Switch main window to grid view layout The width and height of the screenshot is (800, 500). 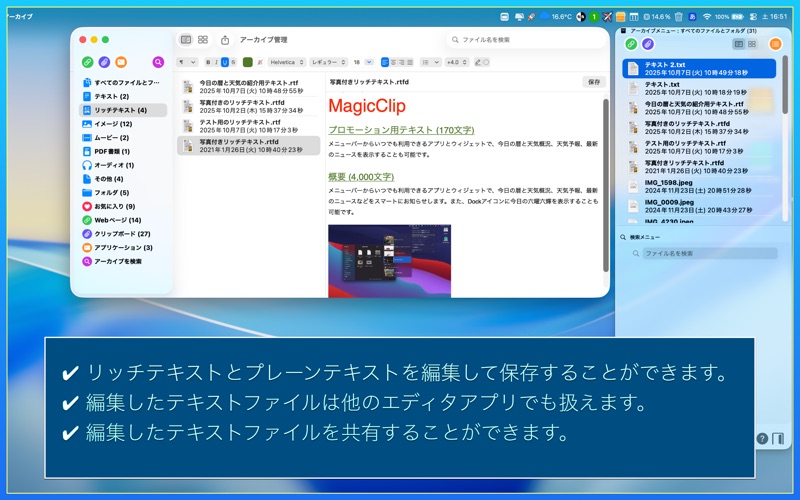[x=203, y=39]
